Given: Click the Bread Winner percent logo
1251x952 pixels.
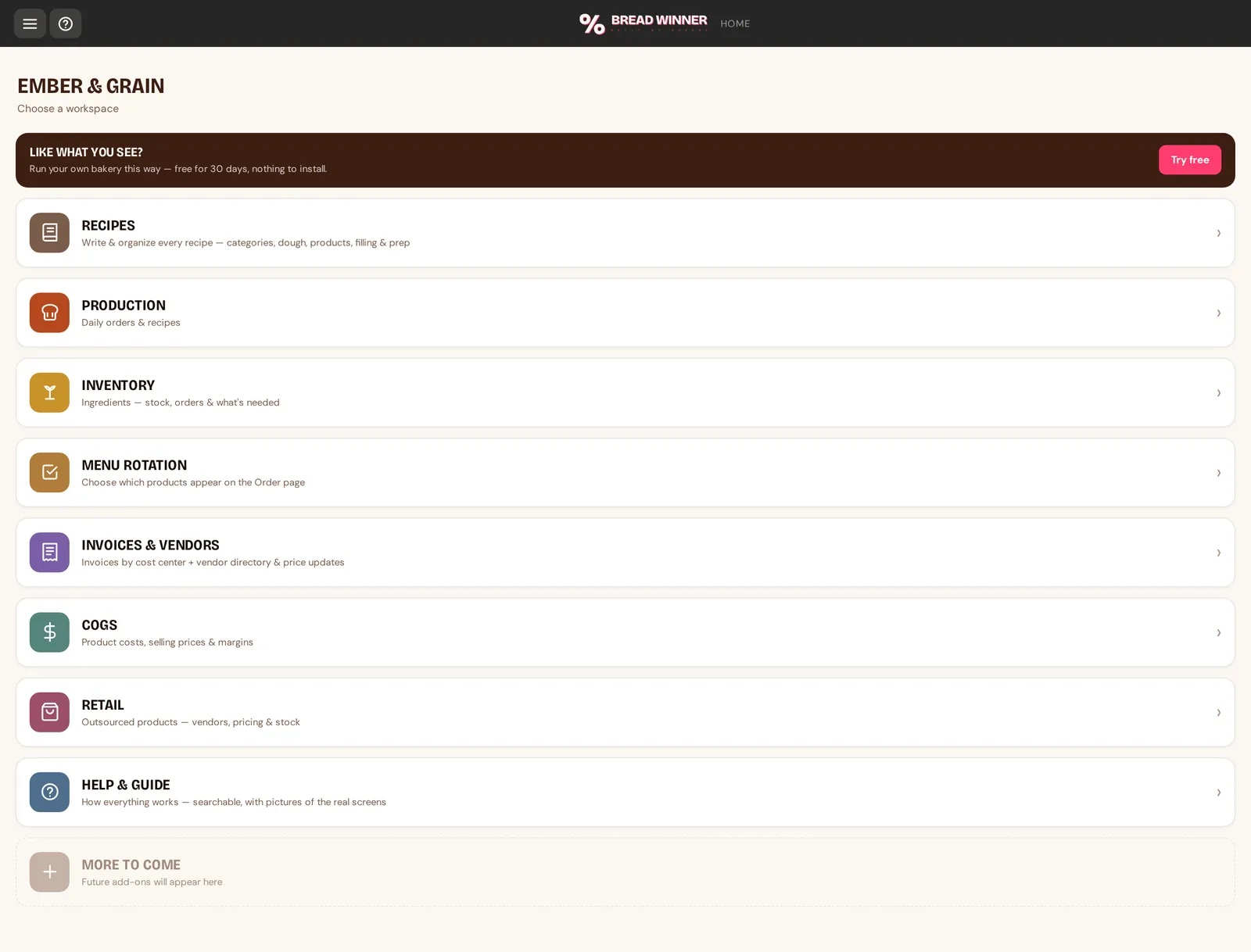Looking at the screenshot, I should tap(592, 24).
